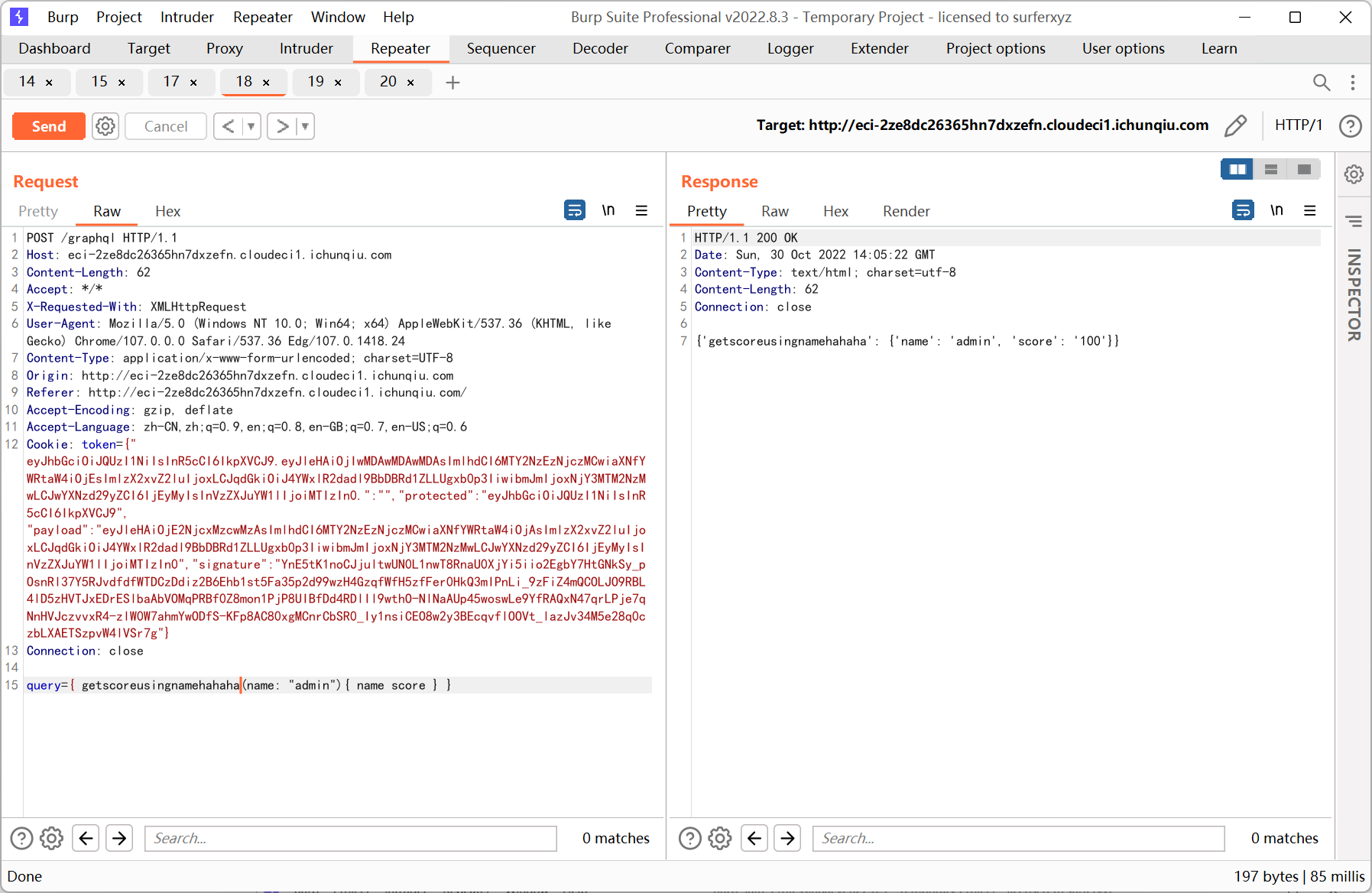Open response search help icon
The height and width of the screenshot is (893, 1372).
(690, 839)
